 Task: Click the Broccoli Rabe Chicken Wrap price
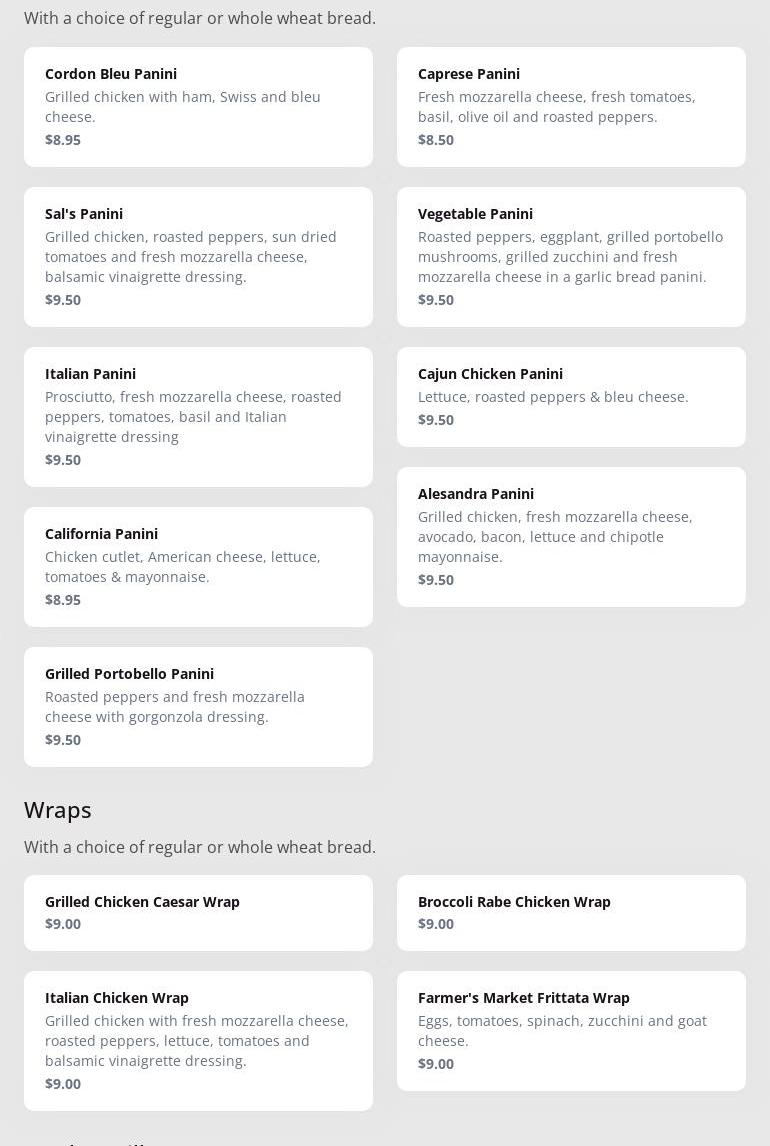click(436, 924)
